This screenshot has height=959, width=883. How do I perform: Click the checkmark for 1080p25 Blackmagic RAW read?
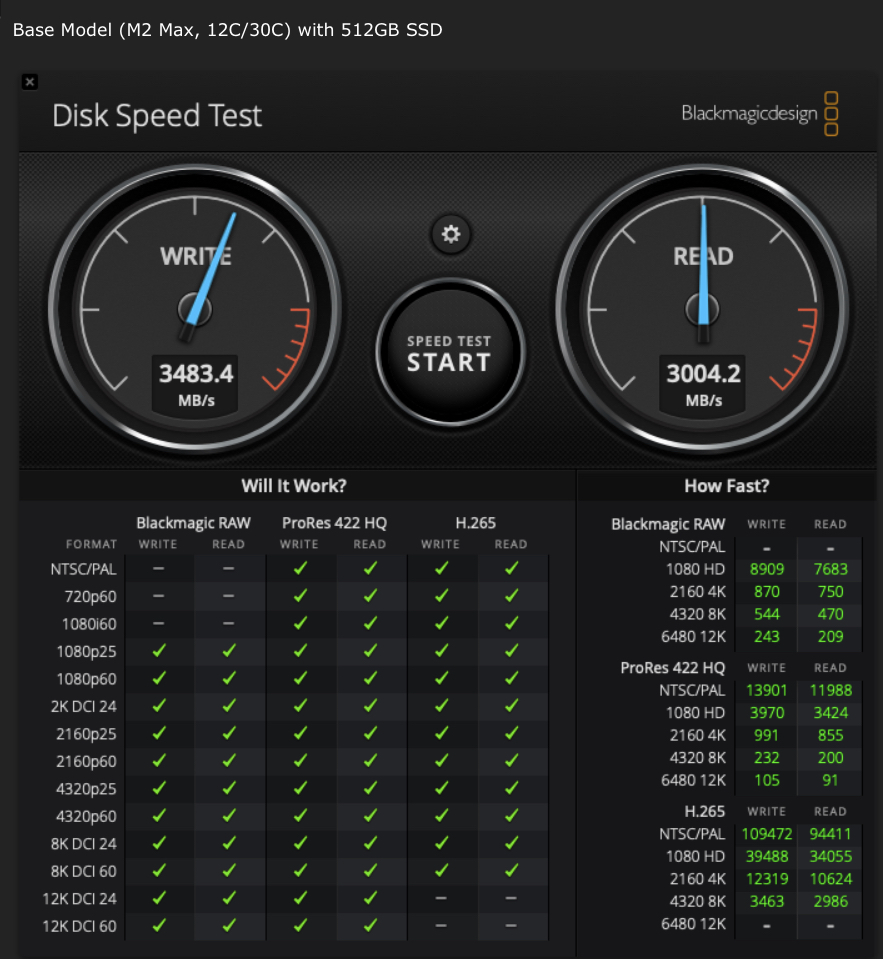tap(228, 651)
